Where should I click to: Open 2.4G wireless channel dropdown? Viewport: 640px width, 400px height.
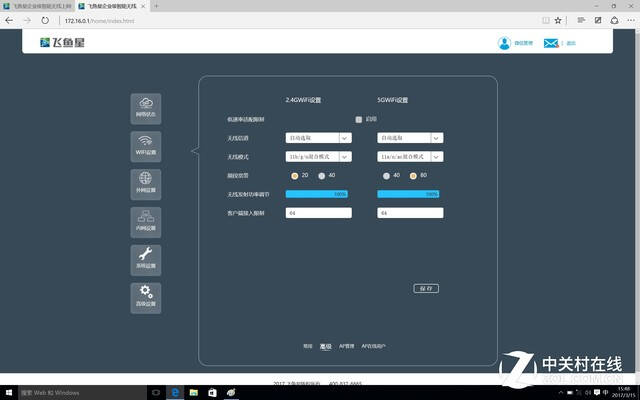pos(318,138)
